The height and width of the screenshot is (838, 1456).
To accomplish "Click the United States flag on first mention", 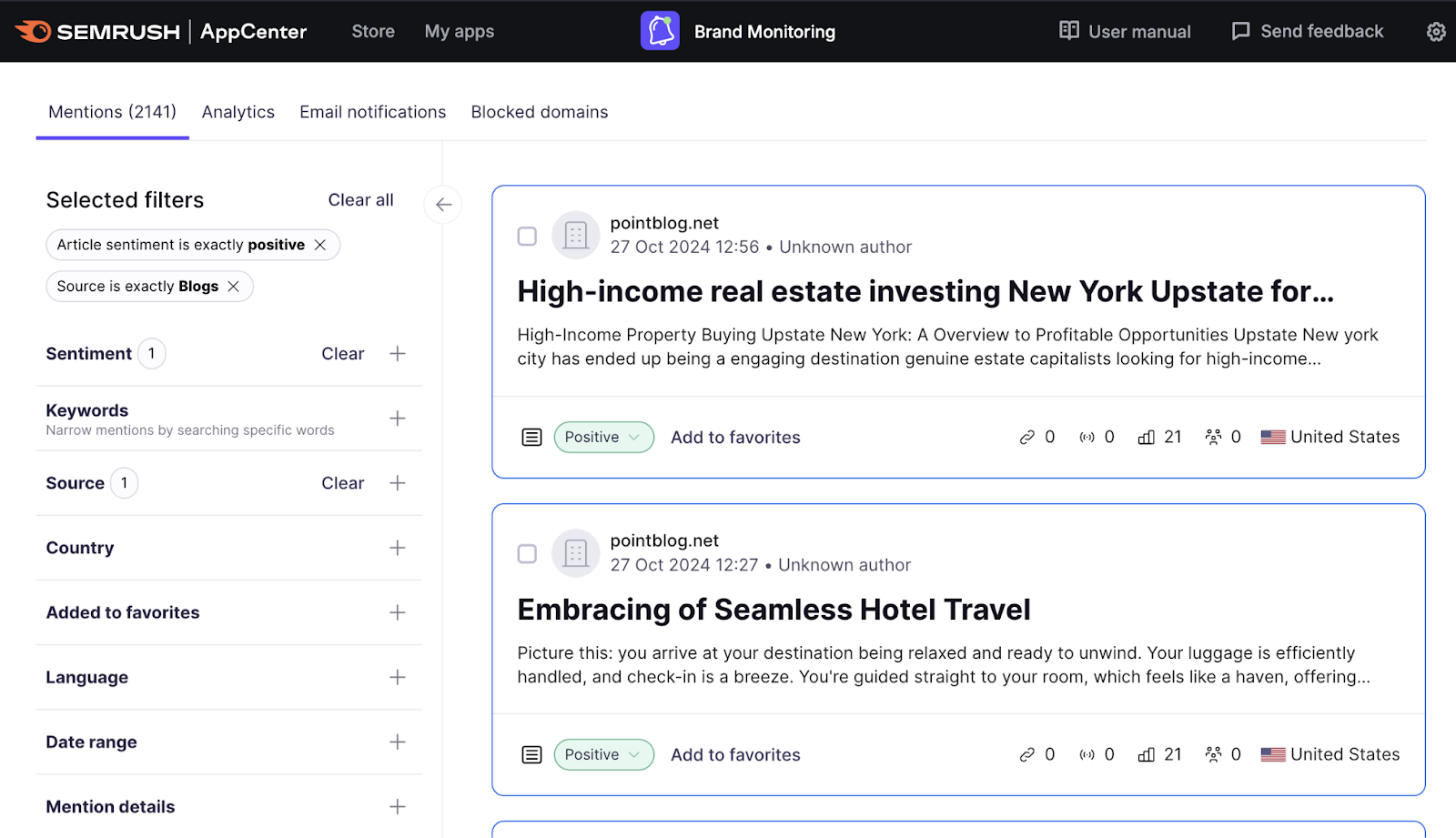I will (1272, 437).
